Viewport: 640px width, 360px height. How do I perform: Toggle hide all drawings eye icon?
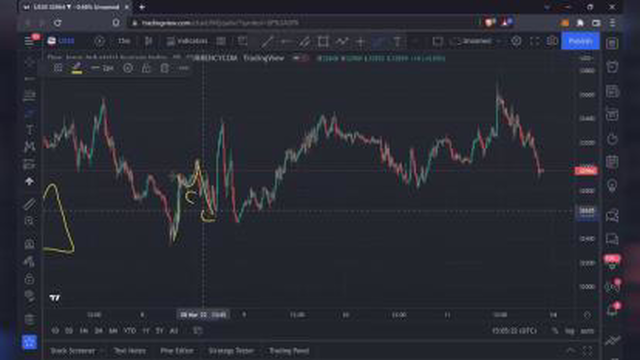[x=29, y=296]
